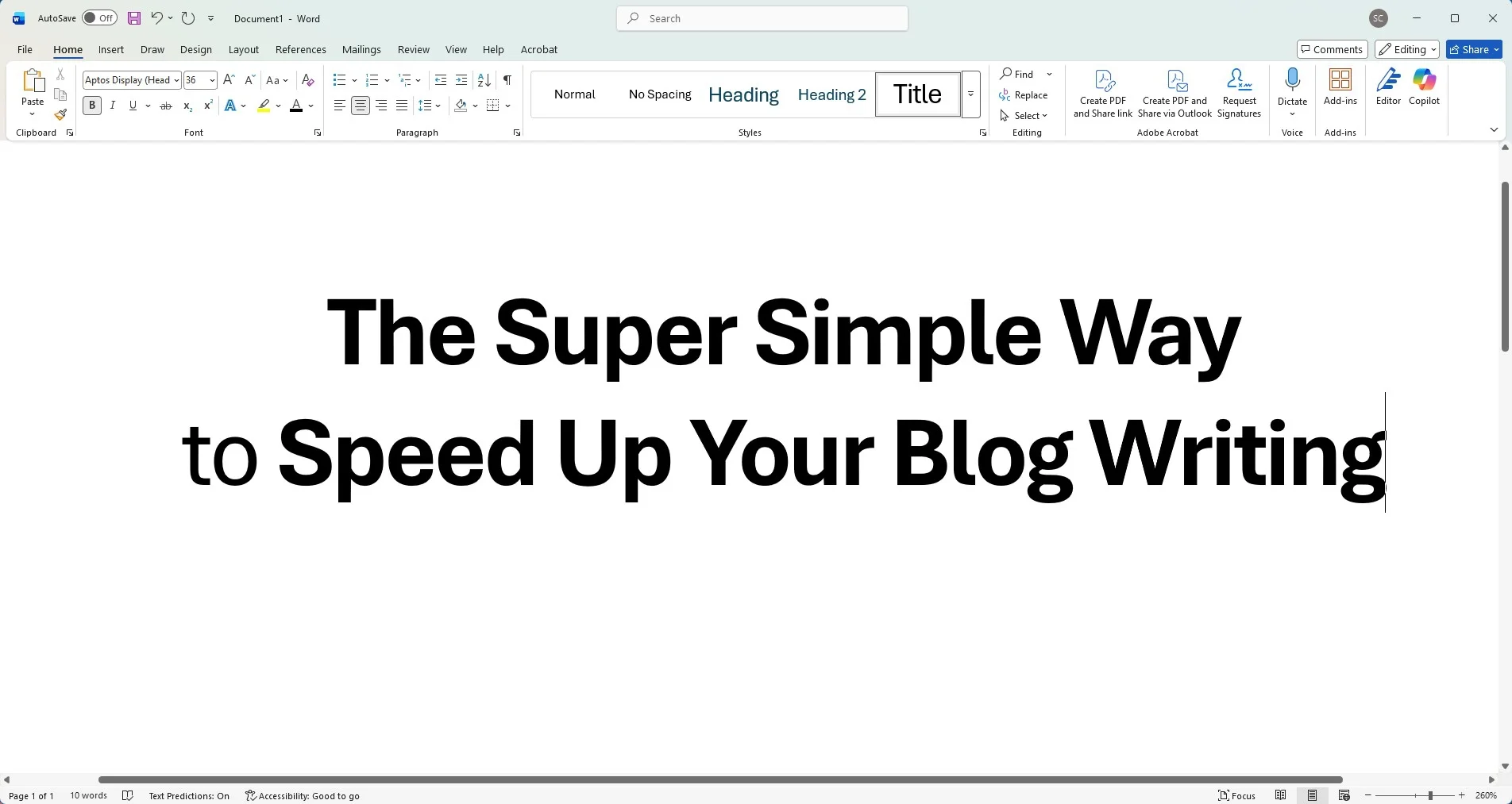Expand the text highlight color options

[x=277, y=106]
